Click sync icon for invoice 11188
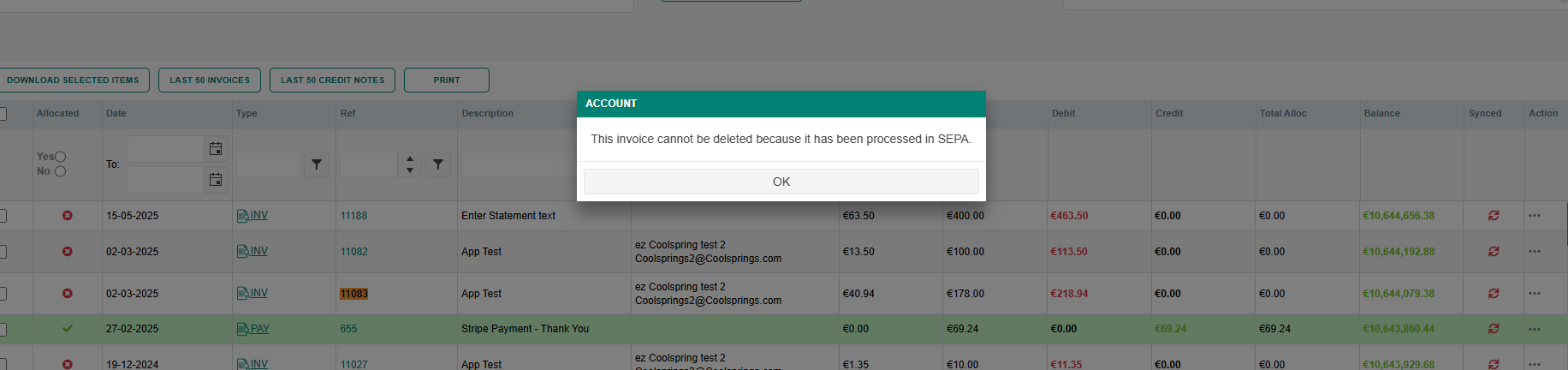 (1494, 216)
